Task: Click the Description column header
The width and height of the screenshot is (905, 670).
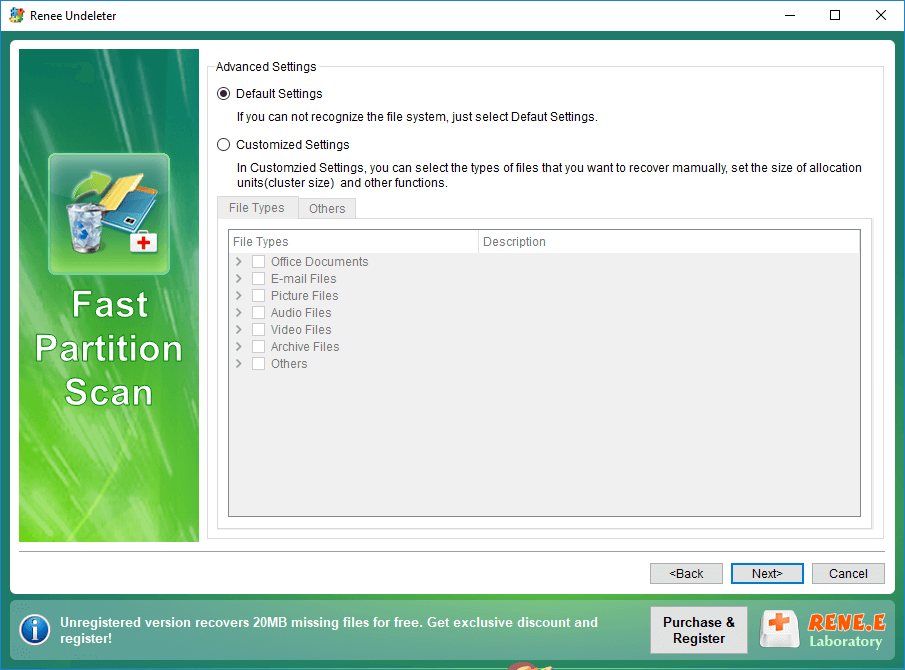Action: click(x=669, y=242)
